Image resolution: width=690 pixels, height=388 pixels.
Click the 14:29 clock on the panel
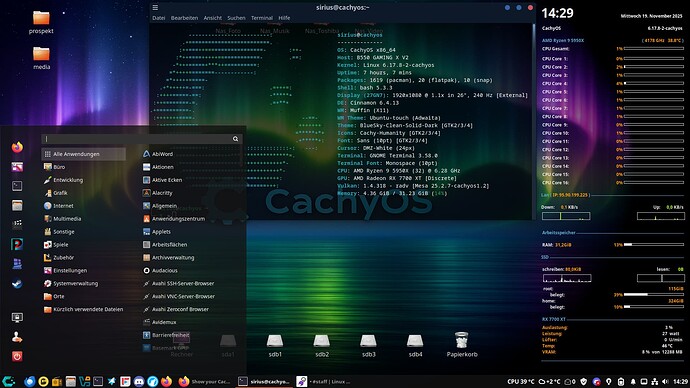[x=680, y=381]
